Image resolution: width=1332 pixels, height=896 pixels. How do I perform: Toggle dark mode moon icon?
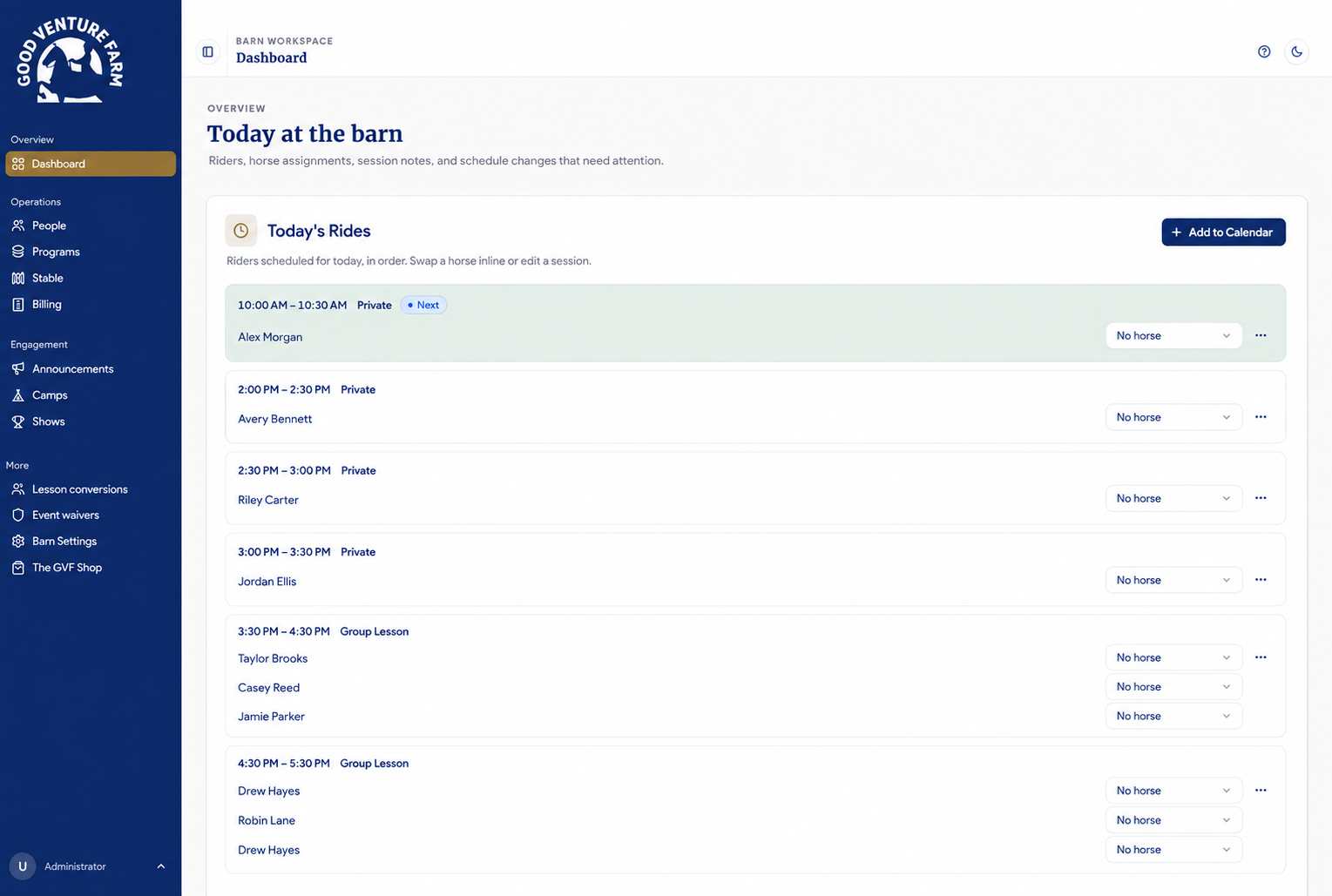pos(1296,52)
